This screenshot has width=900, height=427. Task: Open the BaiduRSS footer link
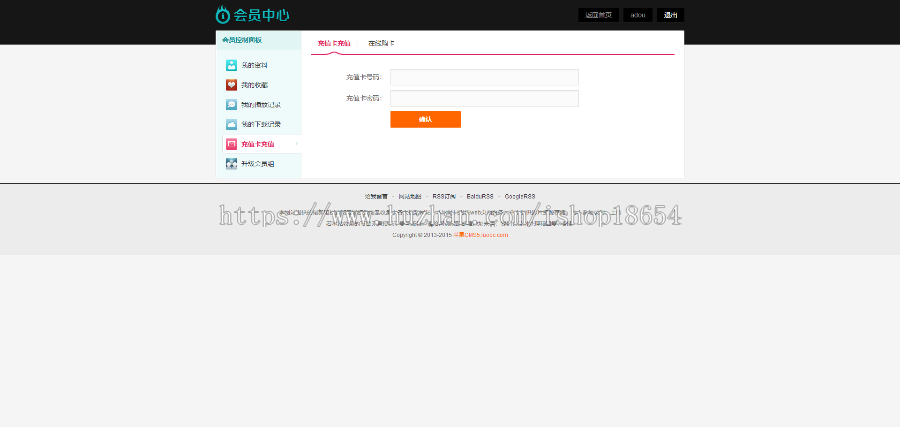[480, 196]
